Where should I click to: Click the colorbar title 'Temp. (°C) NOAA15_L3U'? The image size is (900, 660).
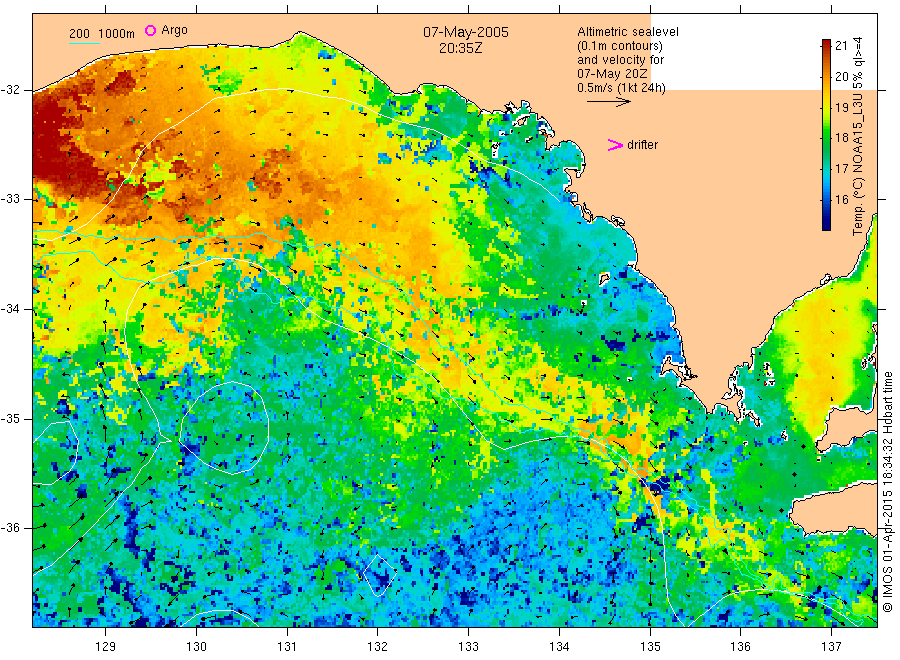[x=858, y=164]
